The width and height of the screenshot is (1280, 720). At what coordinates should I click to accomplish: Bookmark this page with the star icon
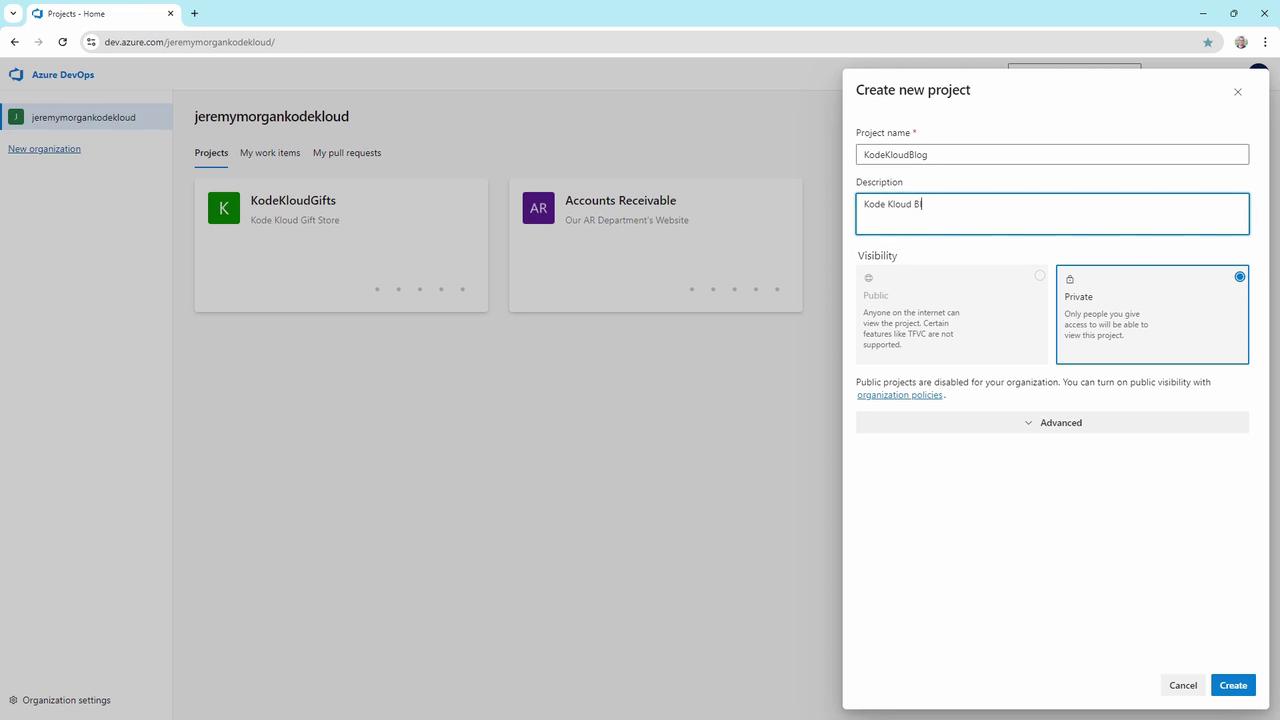[x=1208, y=42]
